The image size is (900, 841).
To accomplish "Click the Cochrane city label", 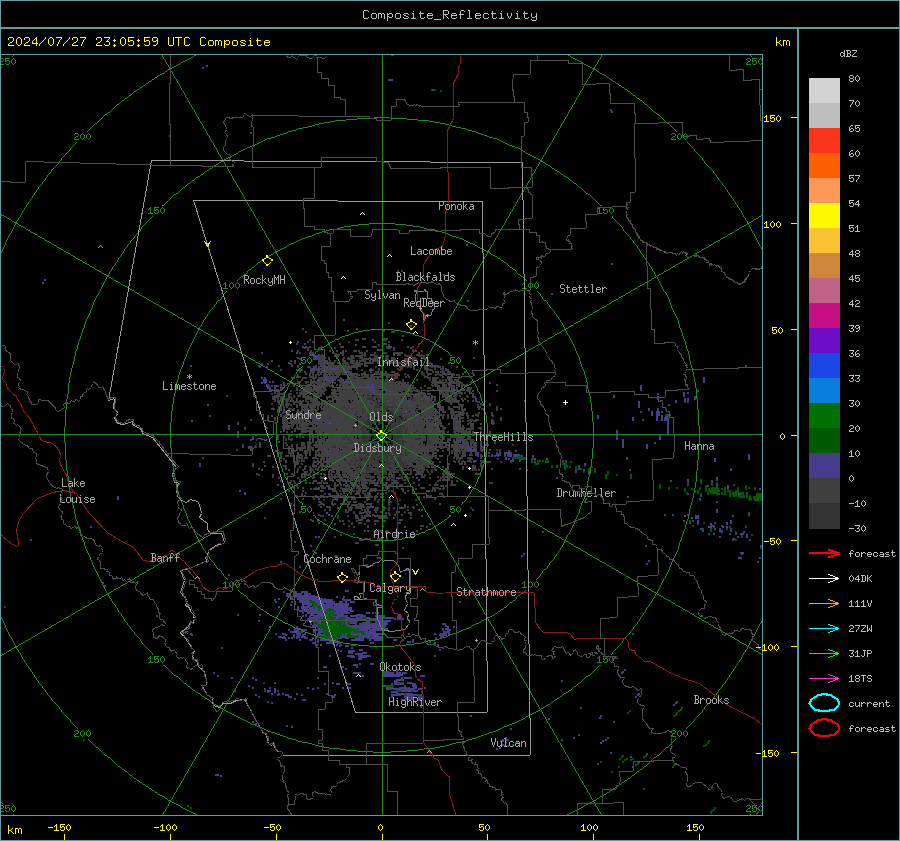I will (327, 559).
